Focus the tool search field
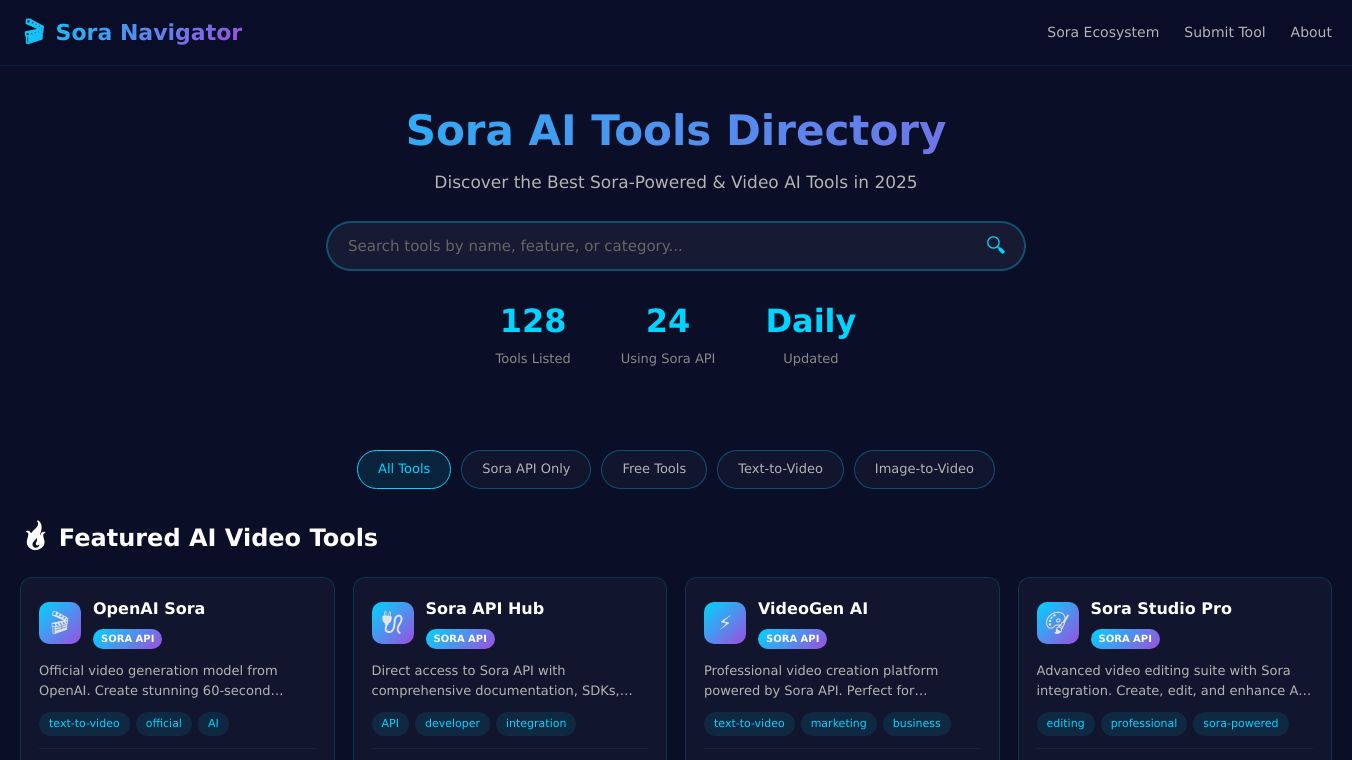 click(676, 246)
